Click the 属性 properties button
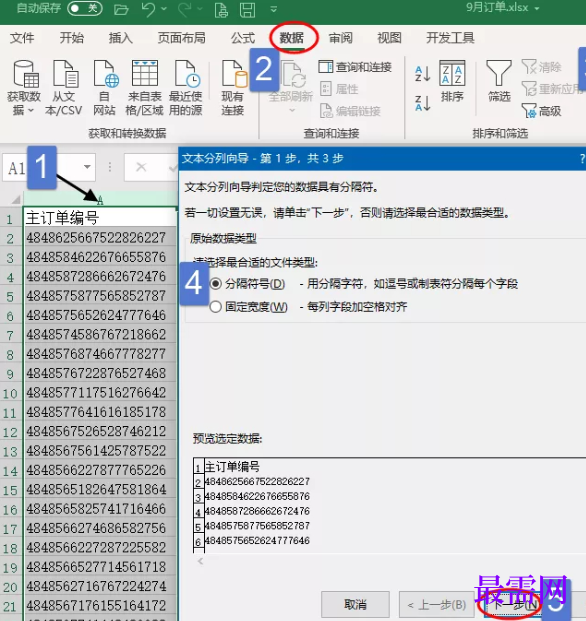The width and height of the screenshot is (586, 621). coord(339,89)
